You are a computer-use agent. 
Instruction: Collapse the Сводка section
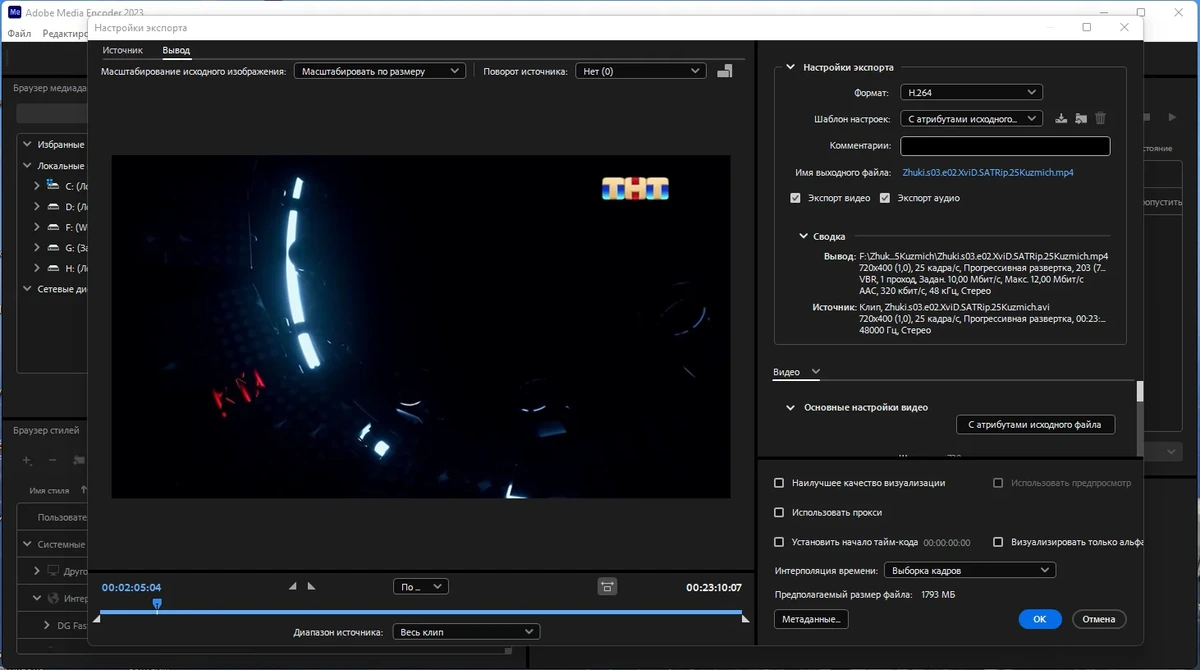click(804, 237)
